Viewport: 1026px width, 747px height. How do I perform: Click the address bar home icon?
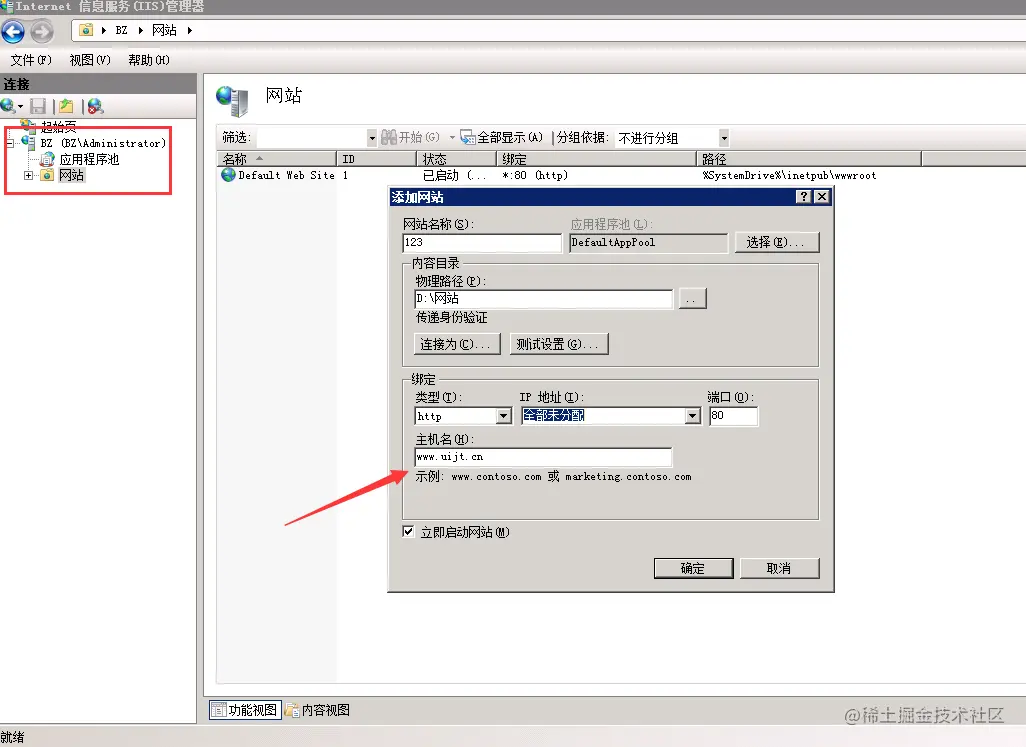point(86,30)
